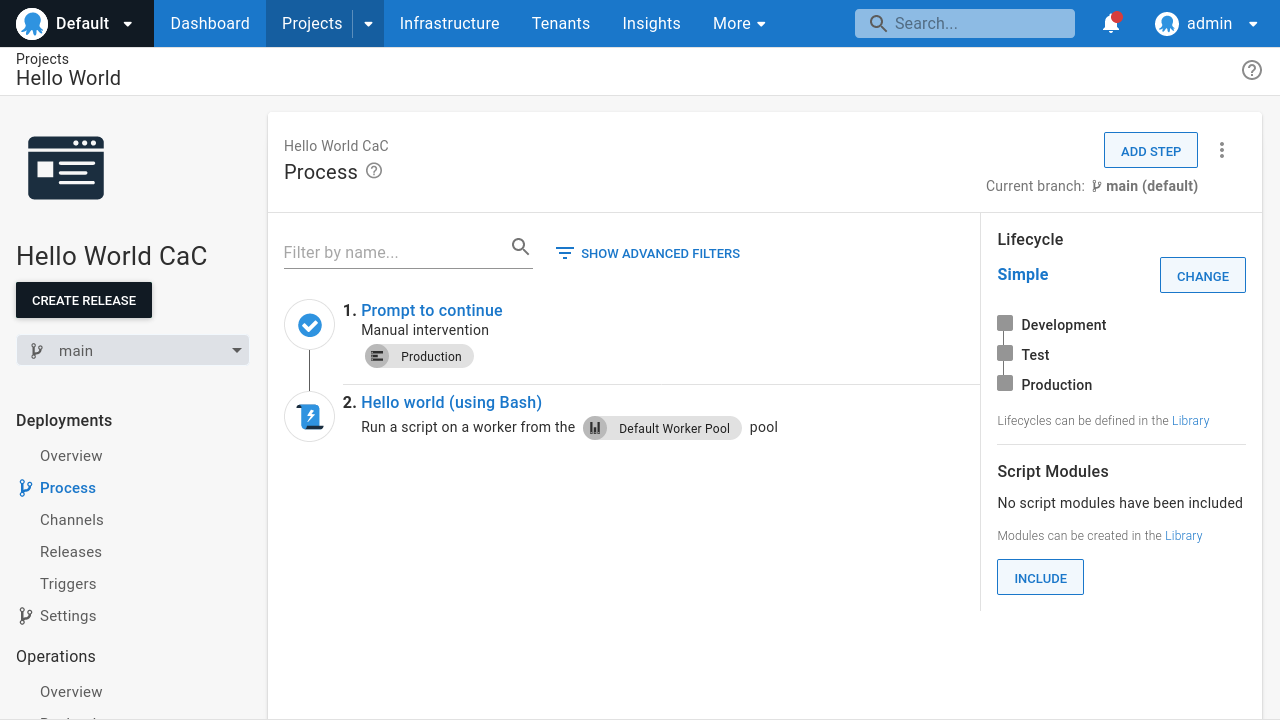Viewport: 1280px width, 720px height.
Task: Check the Production environment box
Action: [x=1004, y=384]
